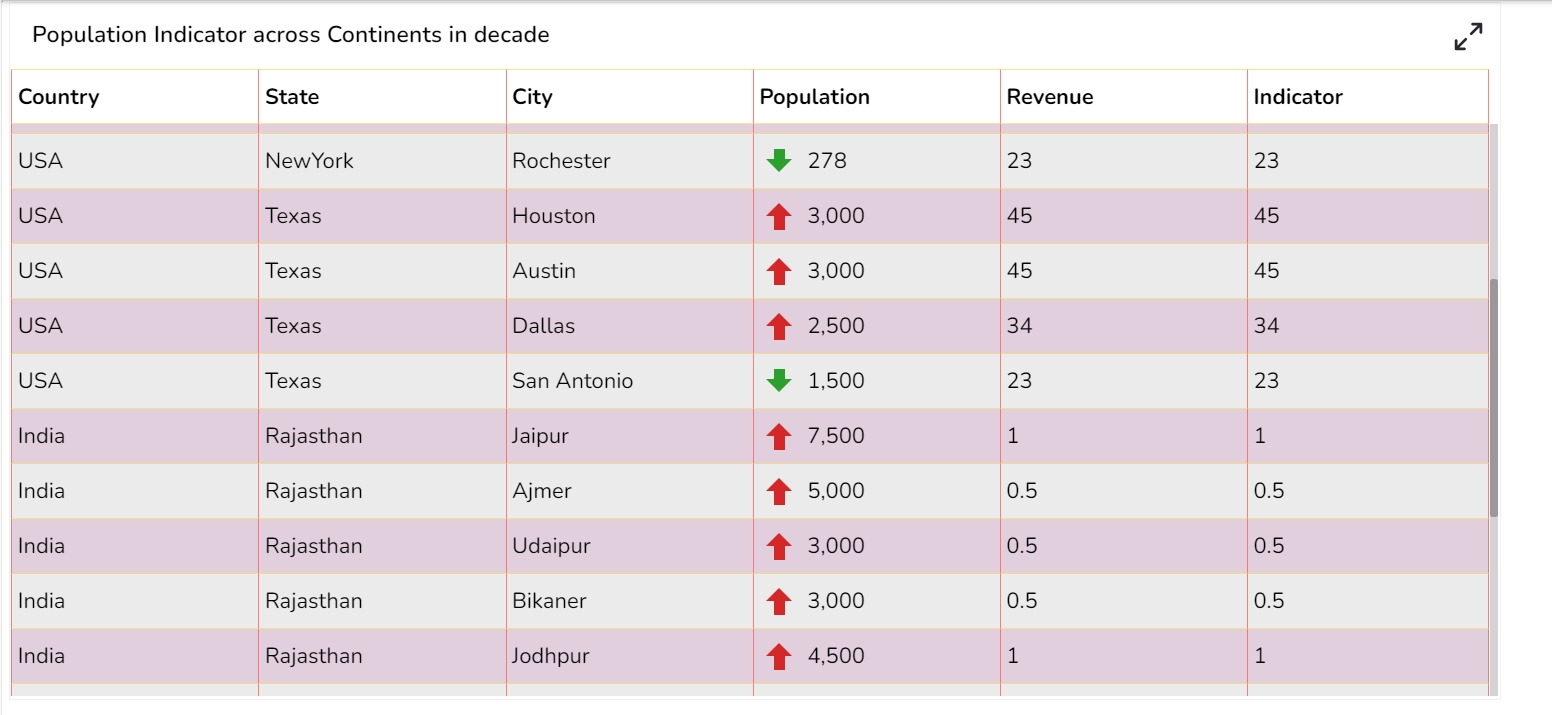Click the red up arrow for Austin
Viewport: 1552px width, 715px height.
778,271
